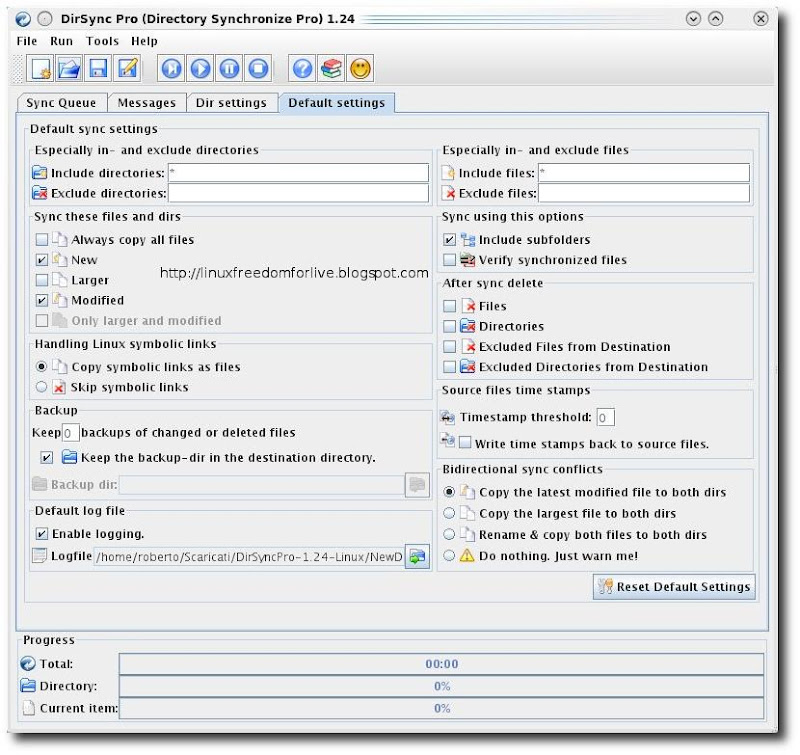Select Skip symbolic links option
This screenshot has width=800, height=755.
click(42, 387)
